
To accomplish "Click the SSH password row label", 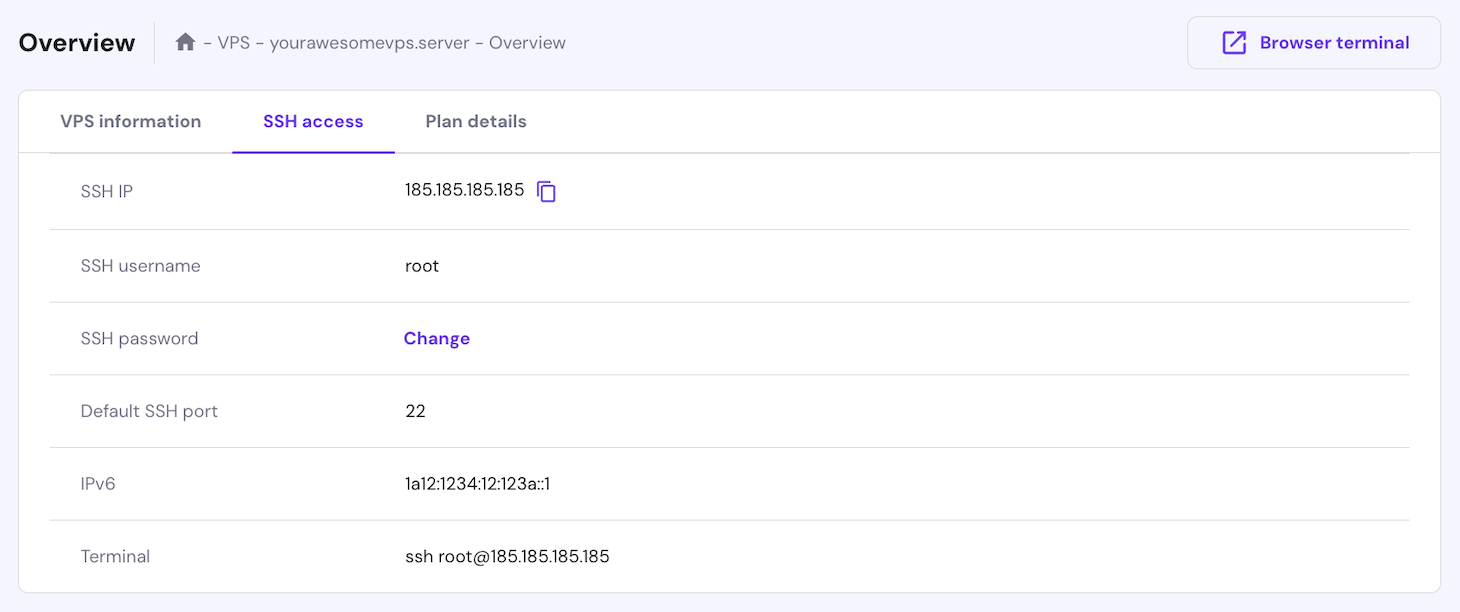I will [x=139, y=338].
